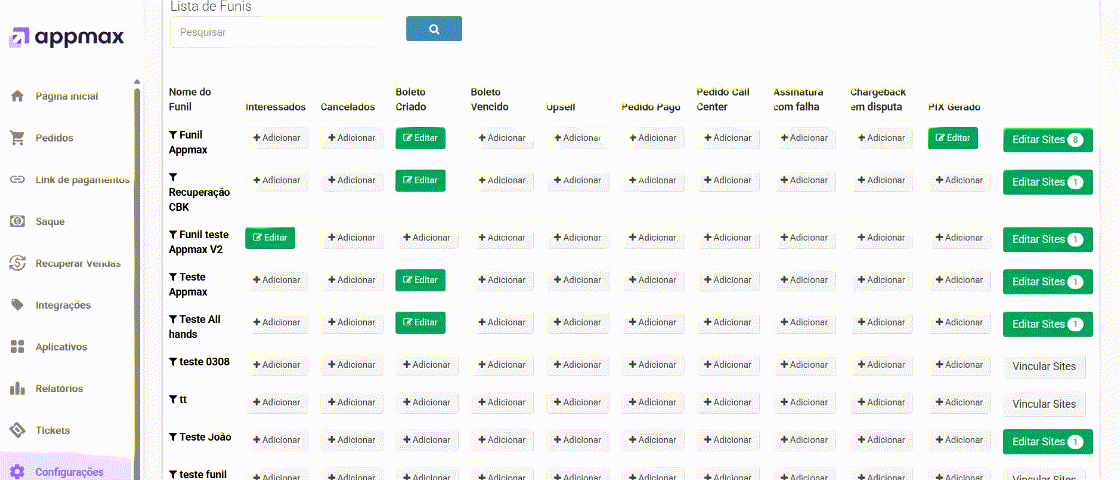Focus the Pesquisar search field
Screen dimensions: 1120x480
click(x=276, y=32)
